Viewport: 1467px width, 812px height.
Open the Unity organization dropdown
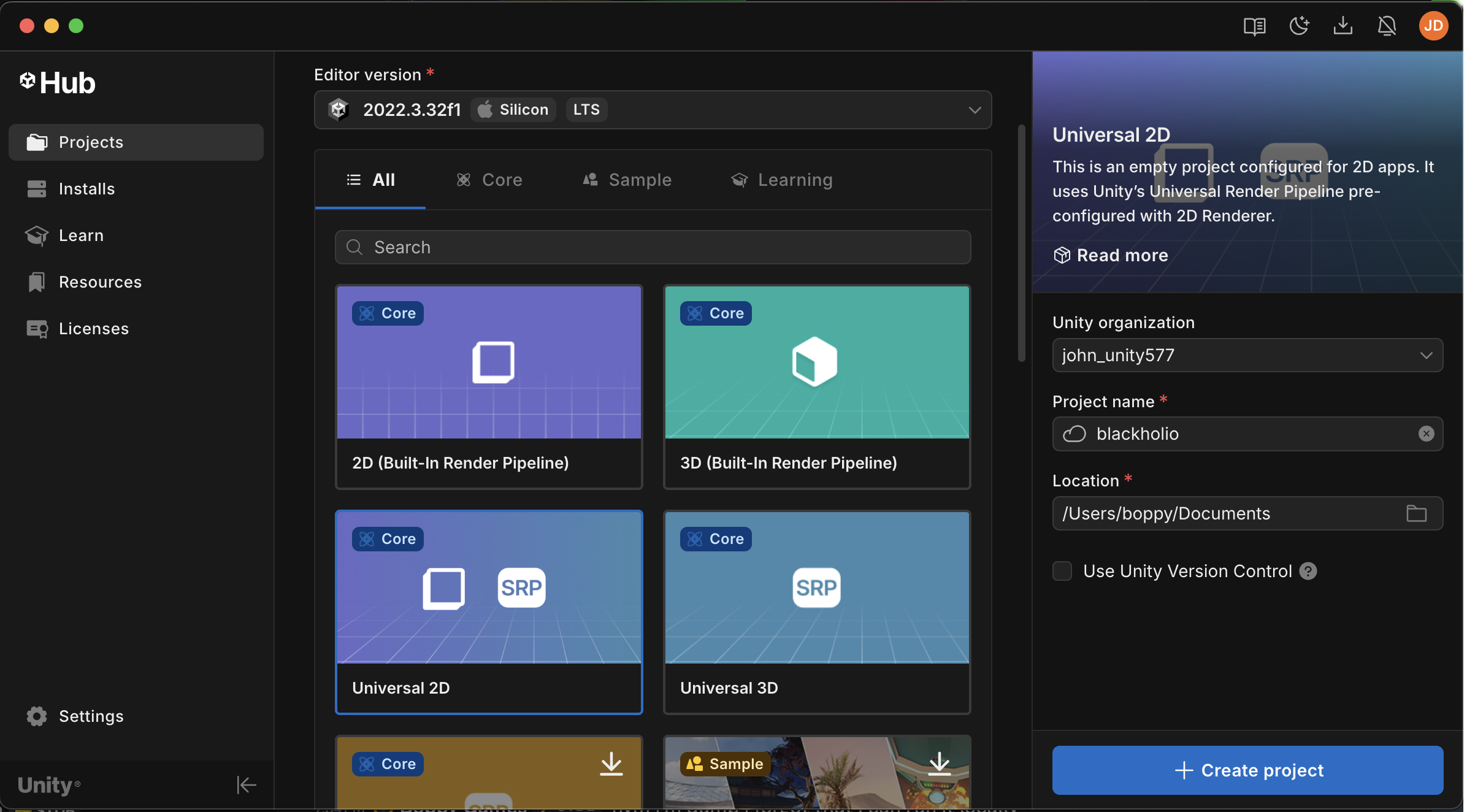coord(1427,355)
